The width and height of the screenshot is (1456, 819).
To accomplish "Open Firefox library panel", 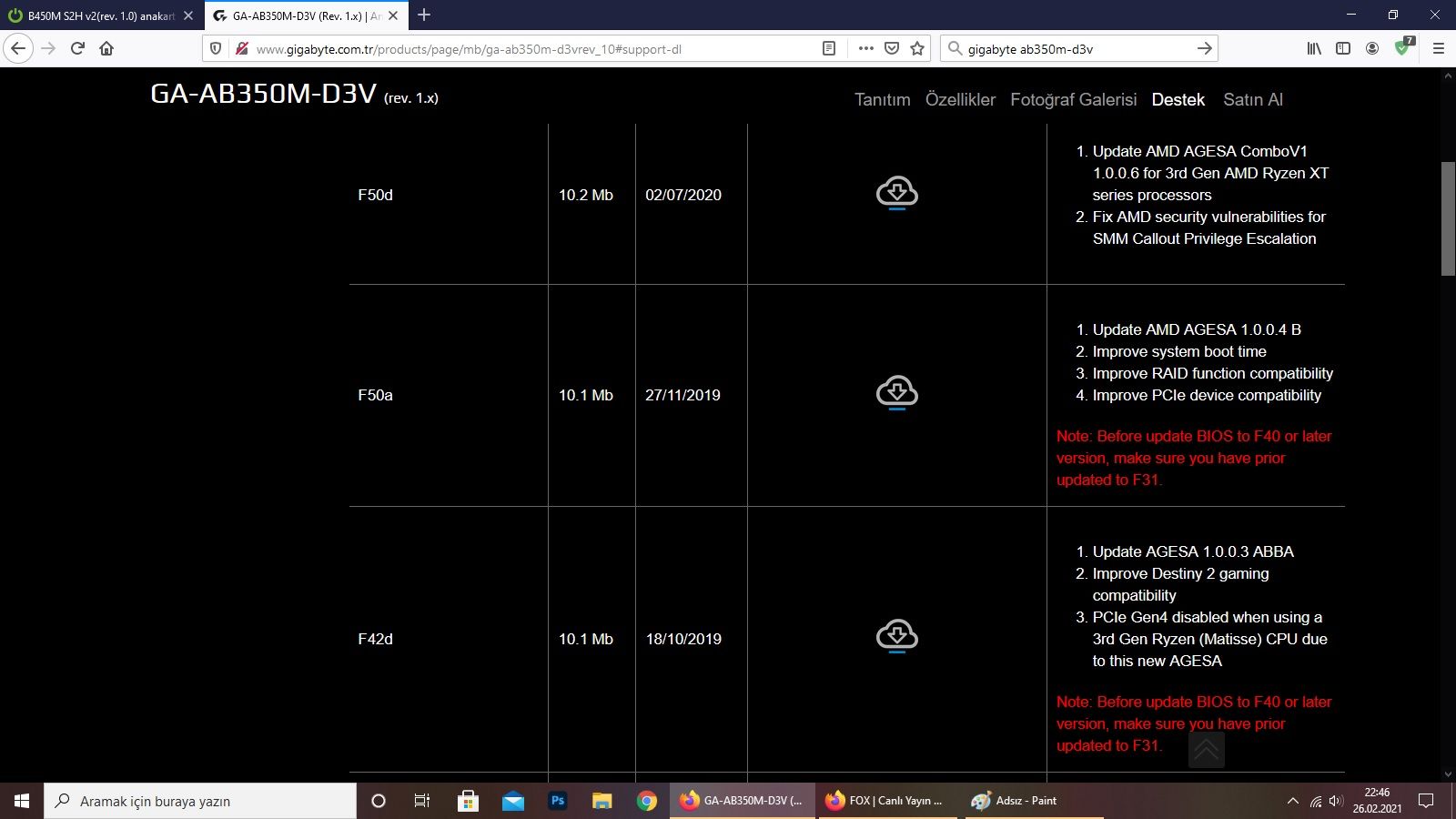I will [1314, 48].
